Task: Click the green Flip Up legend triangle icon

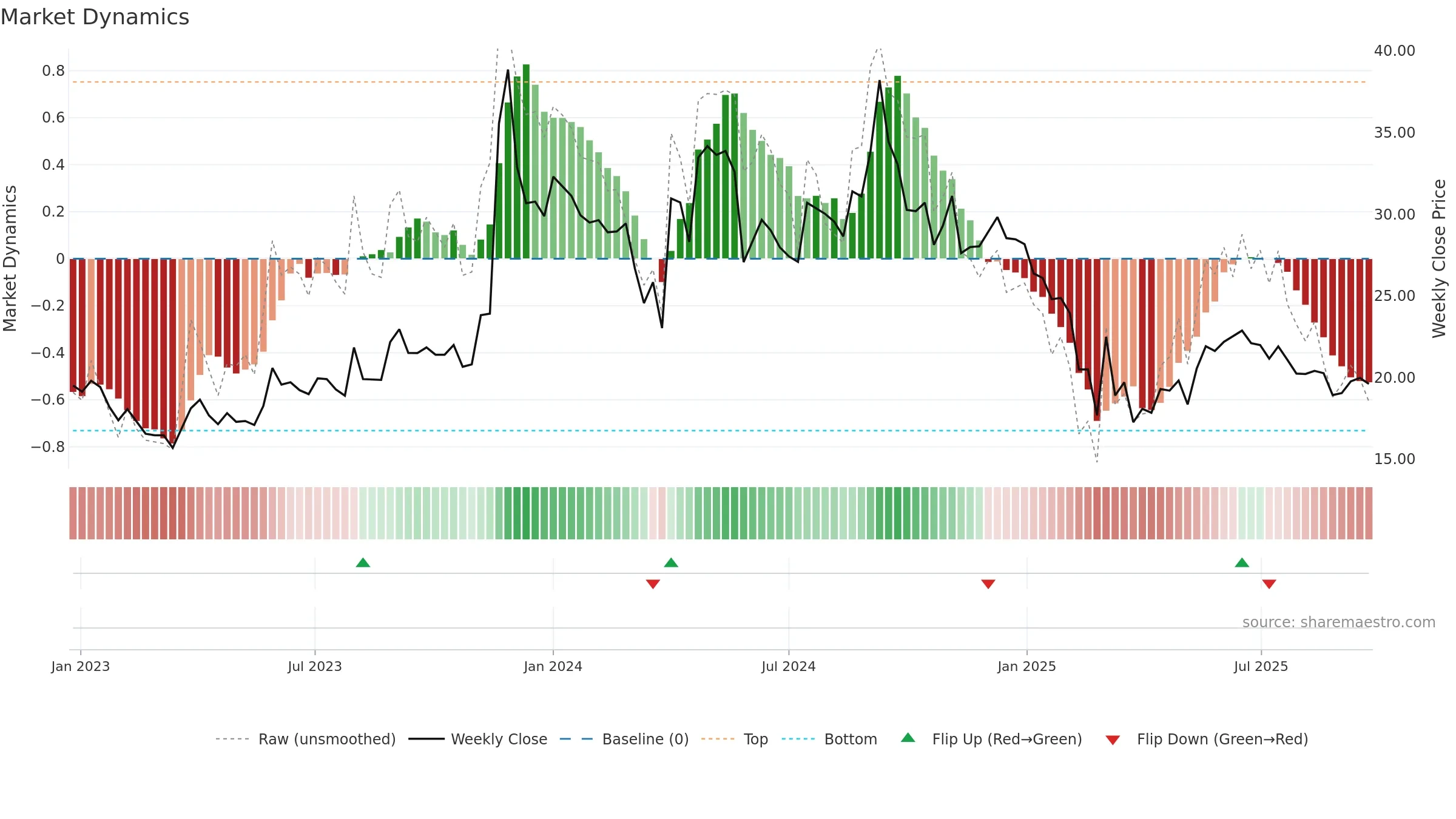Action: (x=908, y=738)
